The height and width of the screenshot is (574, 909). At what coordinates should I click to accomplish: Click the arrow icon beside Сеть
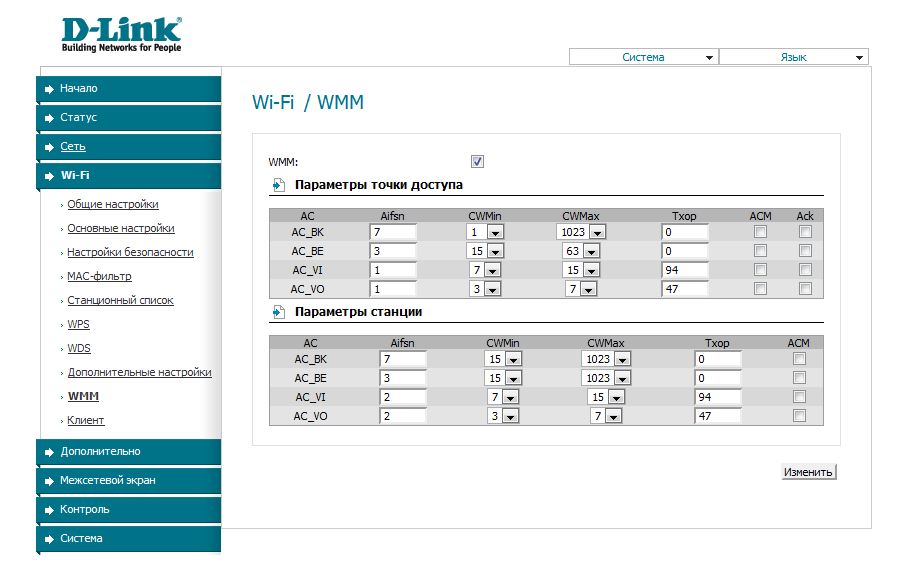tap(49, 147)
